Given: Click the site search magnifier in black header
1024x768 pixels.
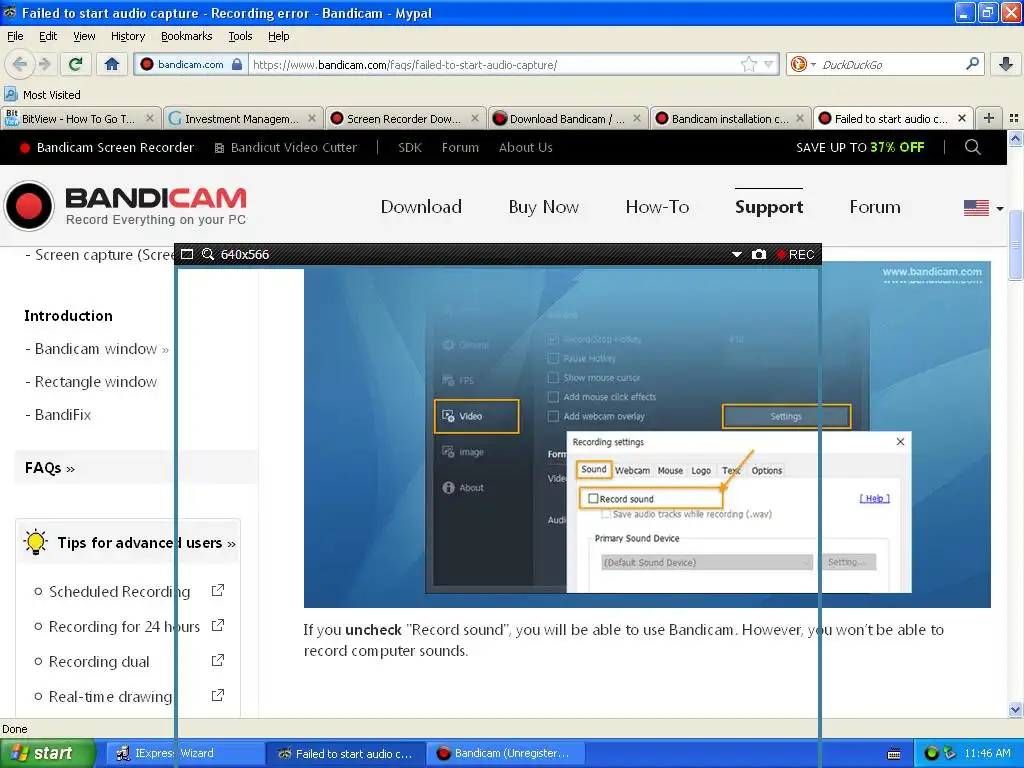Looking at the screenshot, I should 972,147.
